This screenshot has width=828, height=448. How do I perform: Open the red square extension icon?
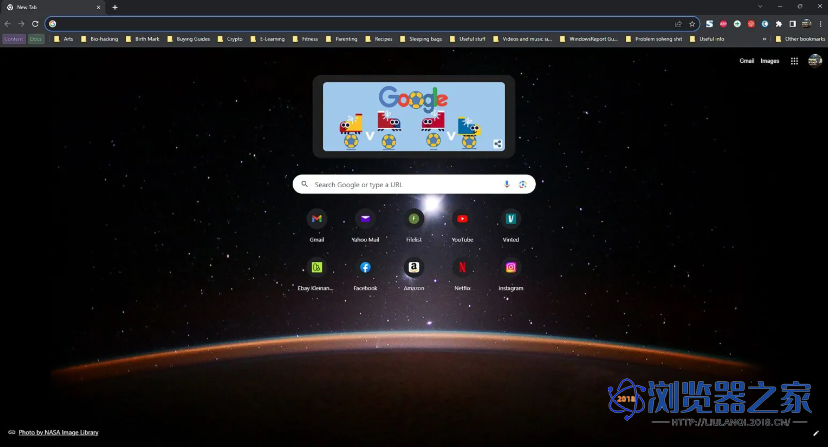click(x=751, y=24)
